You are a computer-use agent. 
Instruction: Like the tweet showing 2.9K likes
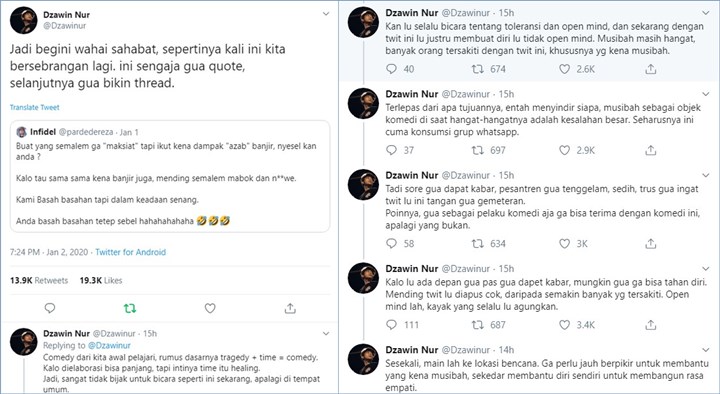tap(564, 150)
